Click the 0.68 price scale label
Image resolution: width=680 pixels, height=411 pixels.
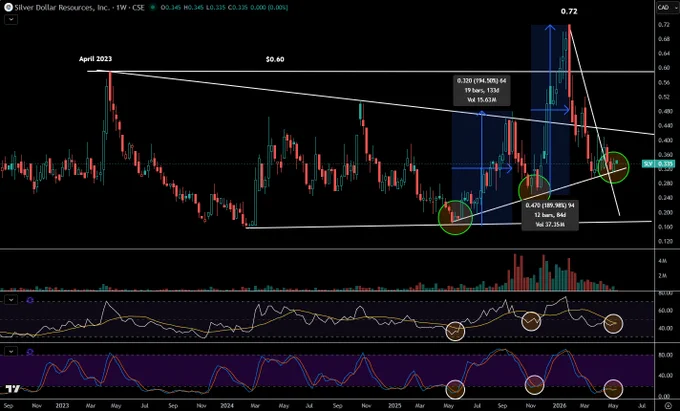[x=664, y=39]
